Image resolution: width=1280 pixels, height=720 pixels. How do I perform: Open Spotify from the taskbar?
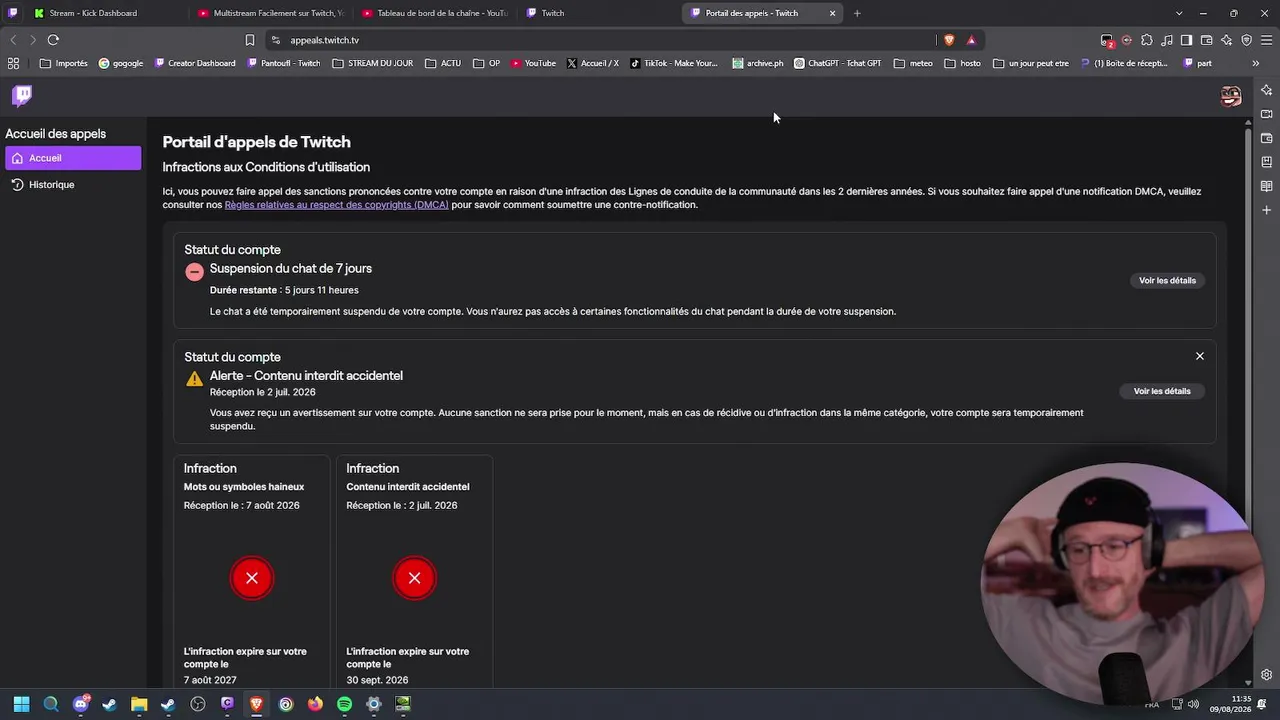(344, 704)
